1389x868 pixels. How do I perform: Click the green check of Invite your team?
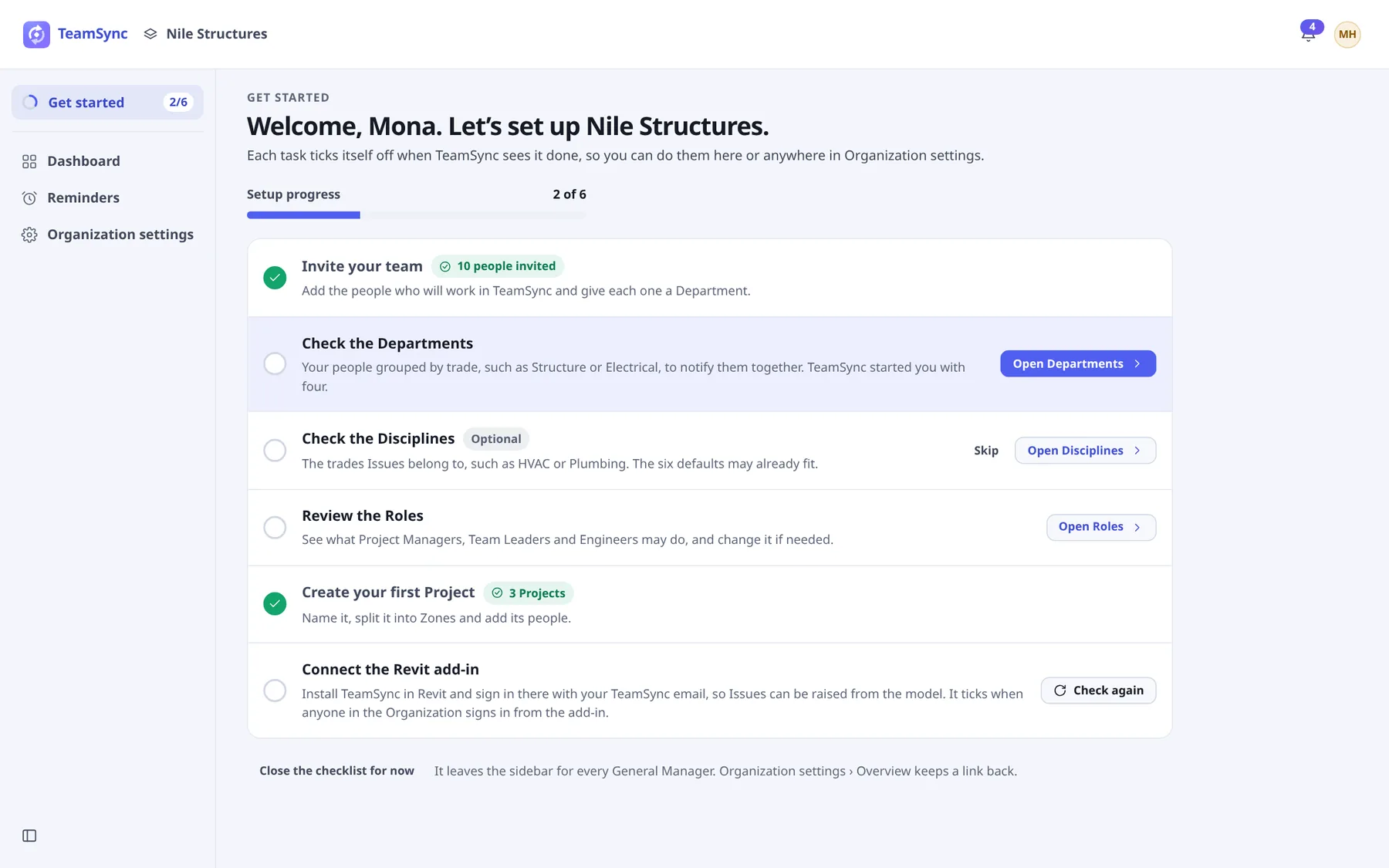tap(275, 278)
